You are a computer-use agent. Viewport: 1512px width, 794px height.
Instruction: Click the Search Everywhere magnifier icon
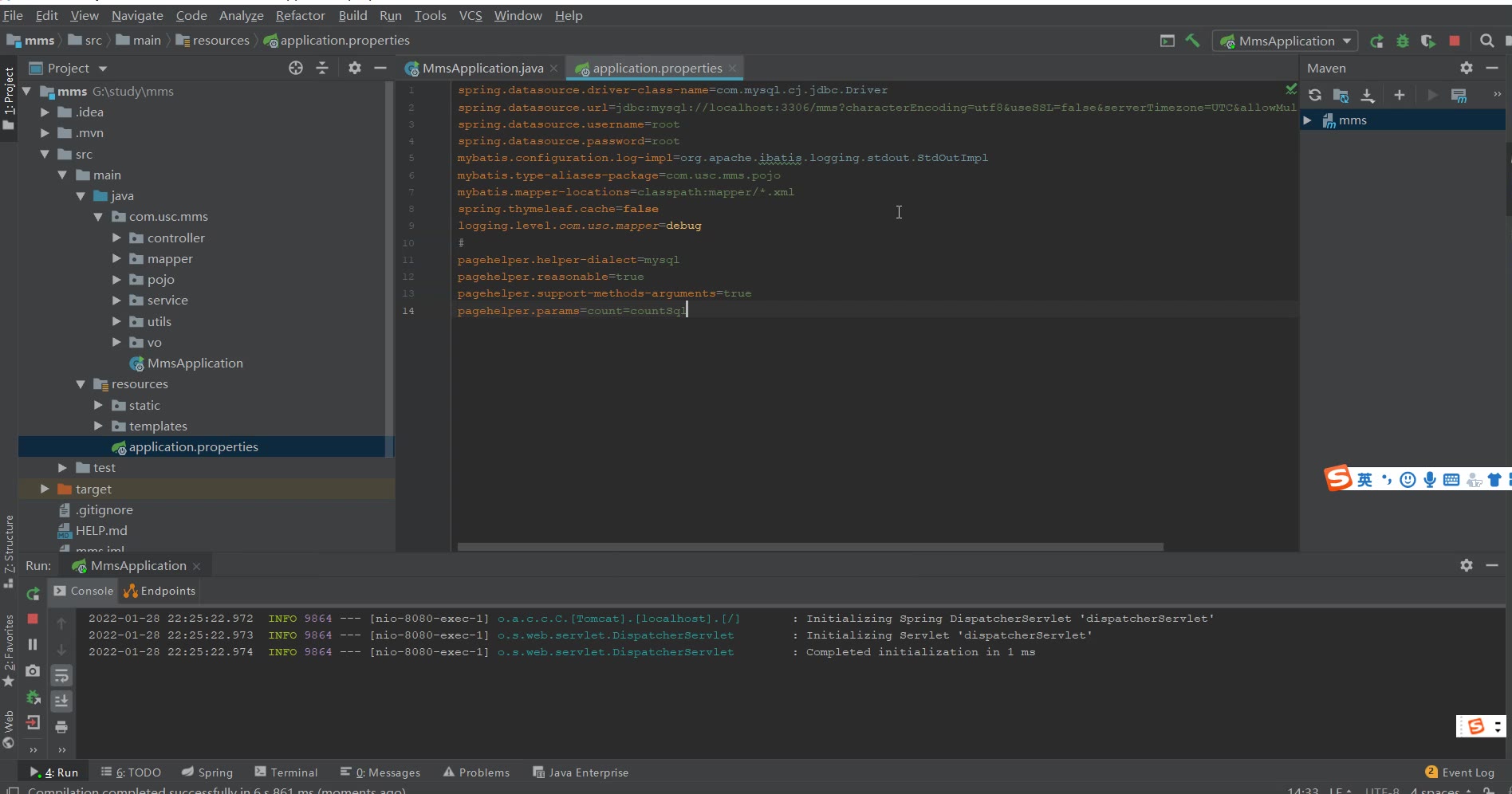point(1486,41)
